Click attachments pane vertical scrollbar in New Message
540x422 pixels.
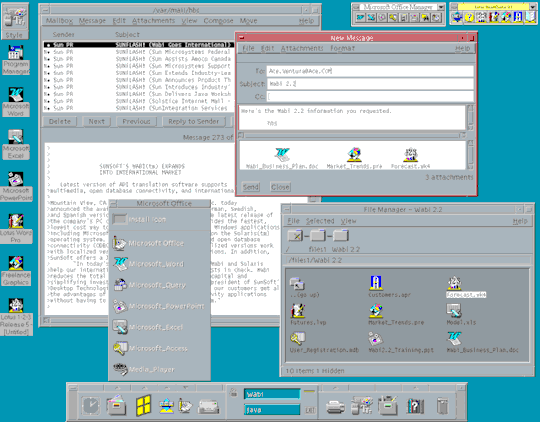point(471,155)
